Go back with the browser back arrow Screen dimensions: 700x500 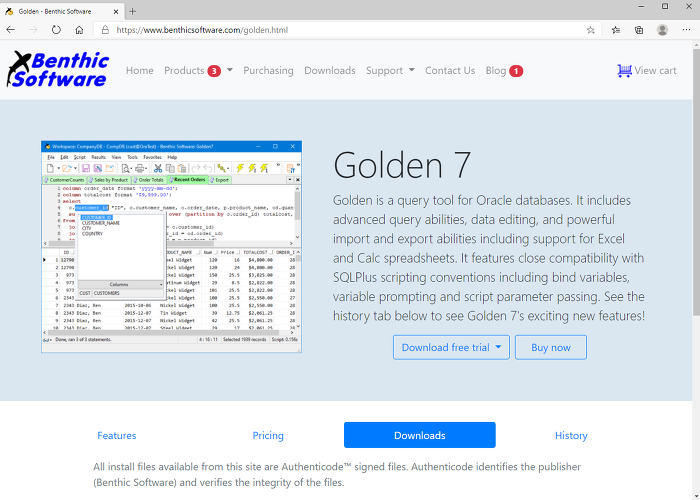(11, 30)
